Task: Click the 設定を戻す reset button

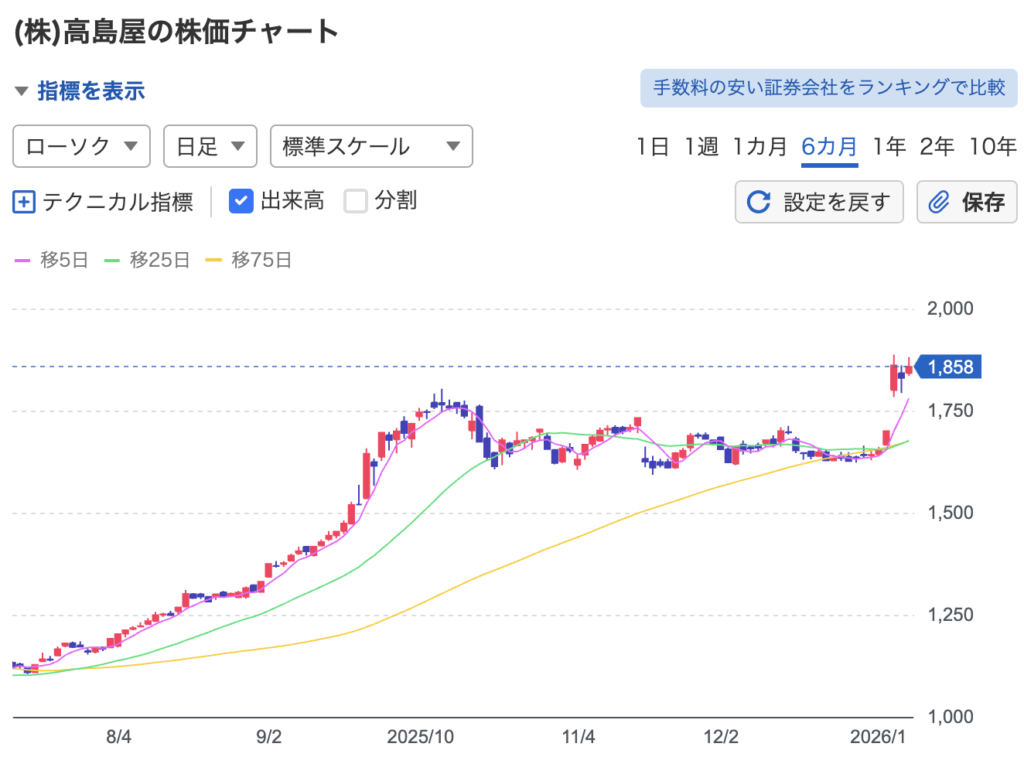Action: coord(819,202)
